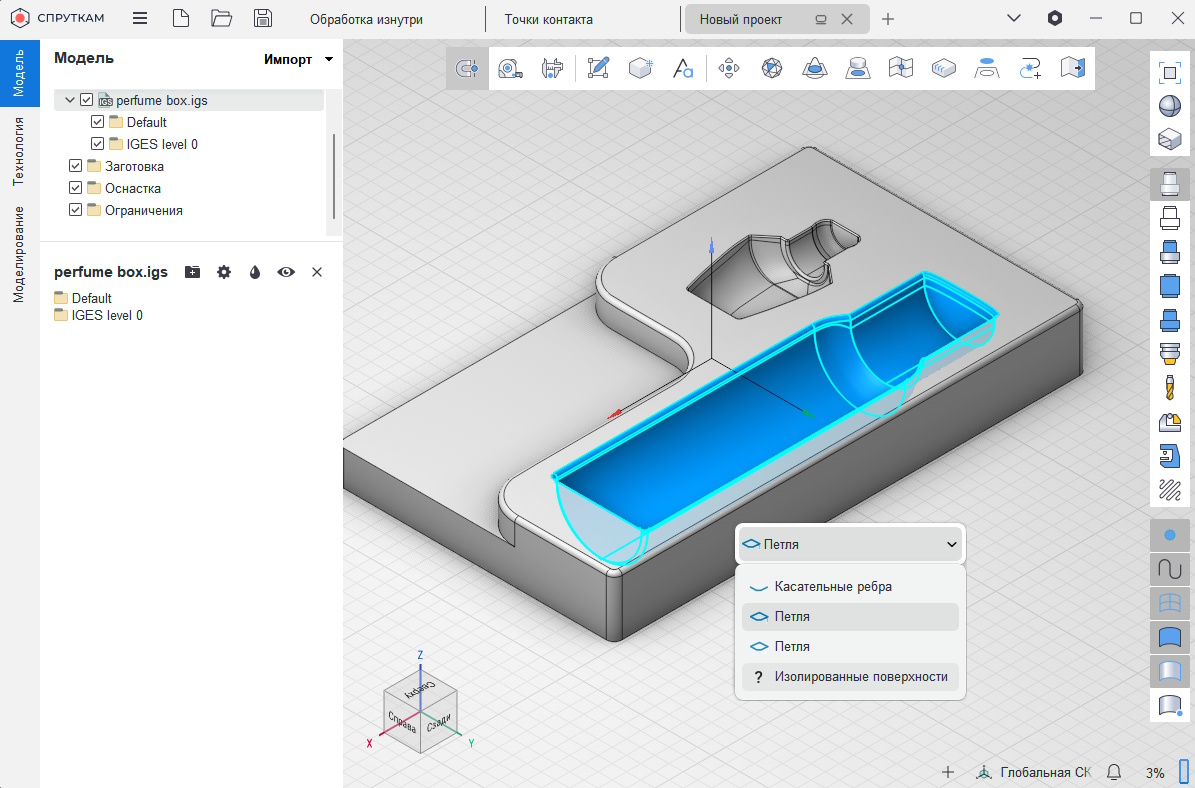
Task: Click the orientation cube in the viewport
Action: 420,710
